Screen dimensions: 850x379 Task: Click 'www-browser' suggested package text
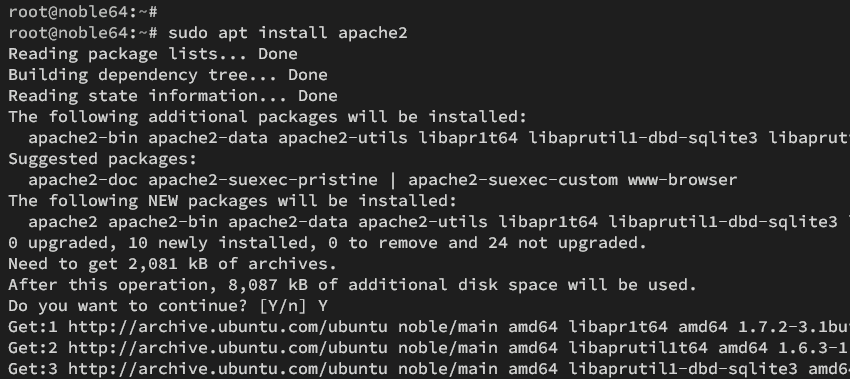(x=682, y=180)
